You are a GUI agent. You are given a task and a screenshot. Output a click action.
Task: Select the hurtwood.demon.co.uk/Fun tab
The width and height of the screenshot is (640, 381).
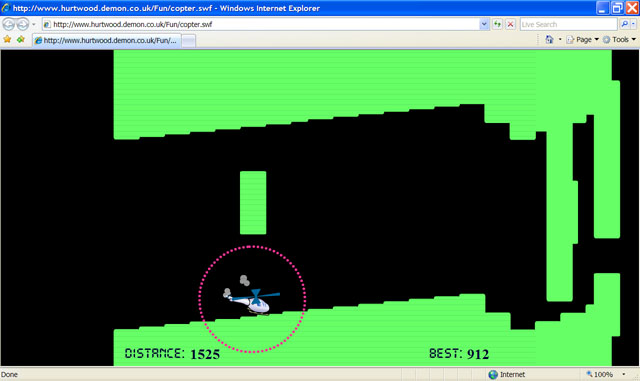click(x=107, y=40)
